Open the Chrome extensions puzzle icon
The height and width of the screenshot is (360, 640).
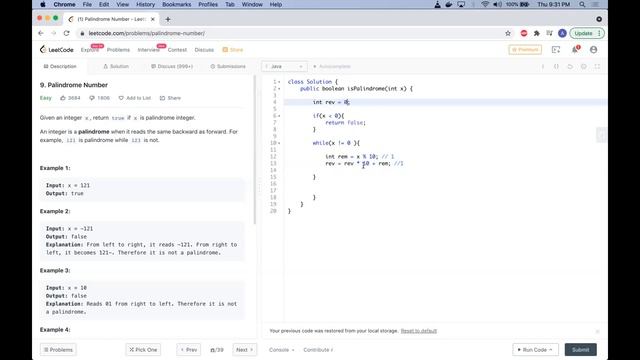(x=537, y=33)
